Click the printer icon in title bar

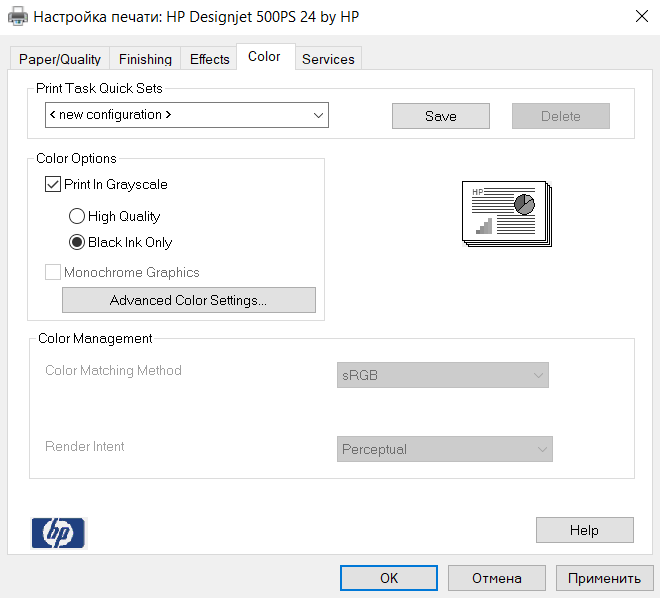point(18,16)
